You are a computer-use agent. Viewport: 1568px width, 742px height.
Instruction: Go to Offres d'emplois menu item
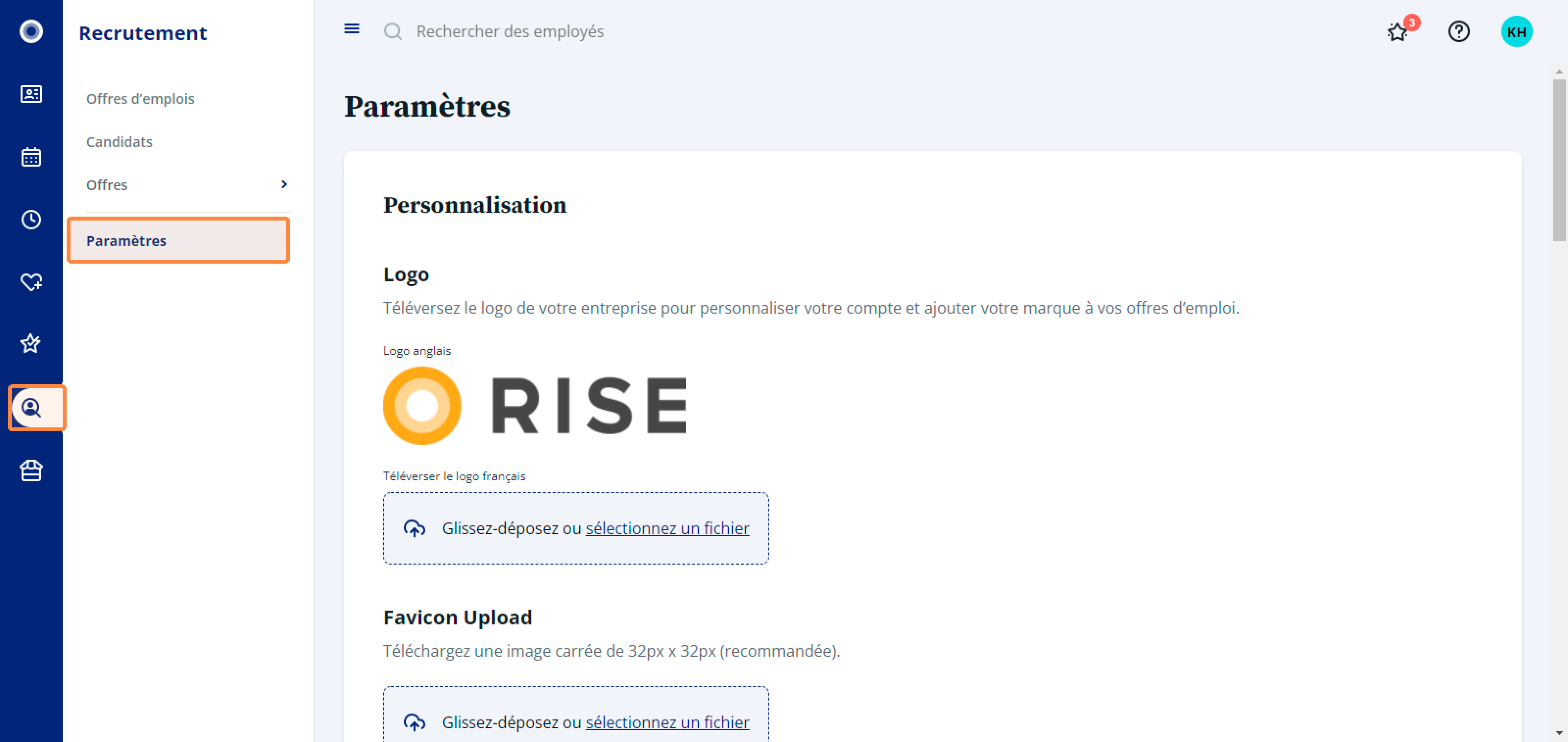click(x=141, y=99)
